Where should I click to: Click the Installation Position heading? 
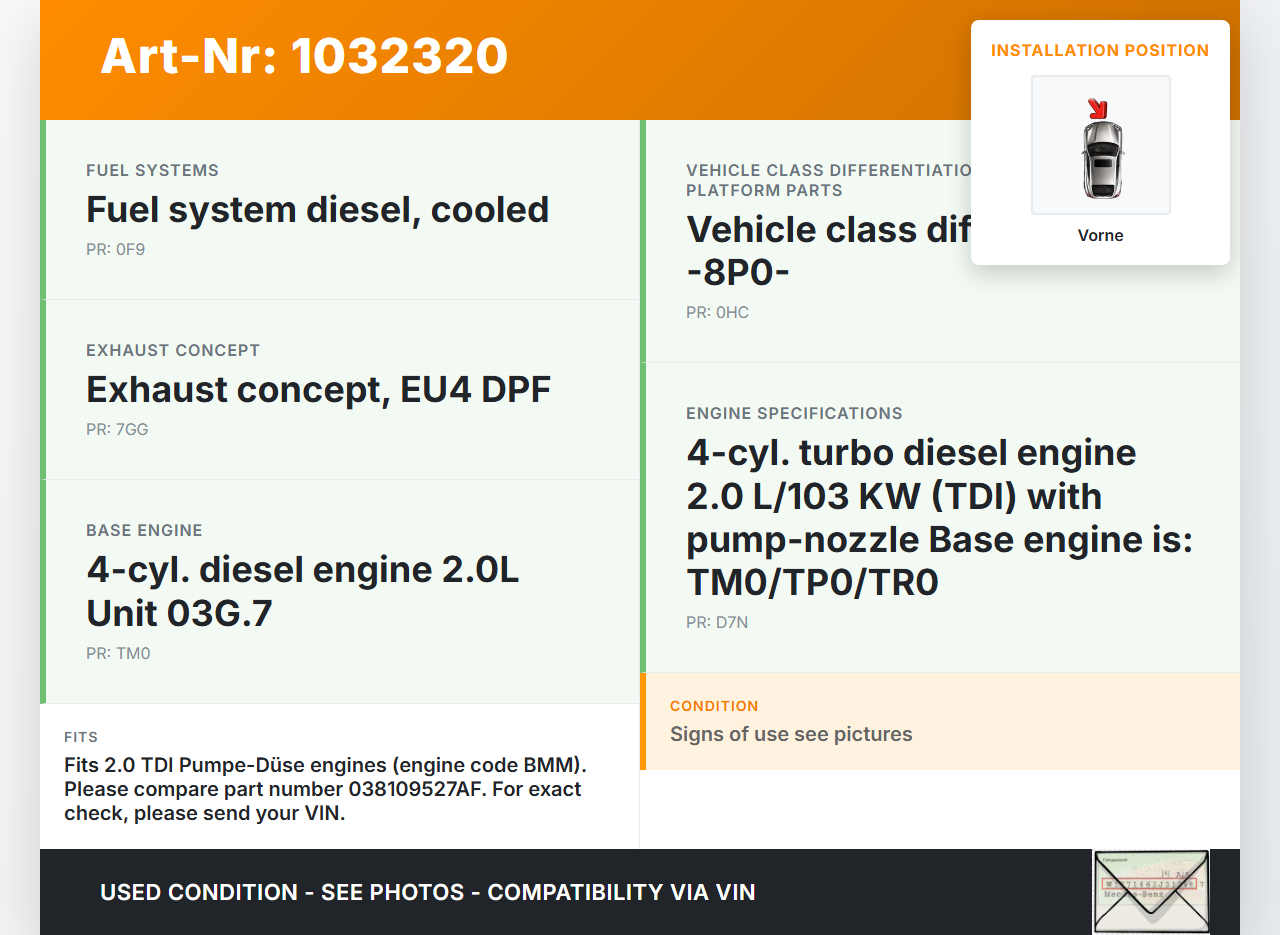point(1100,50)
